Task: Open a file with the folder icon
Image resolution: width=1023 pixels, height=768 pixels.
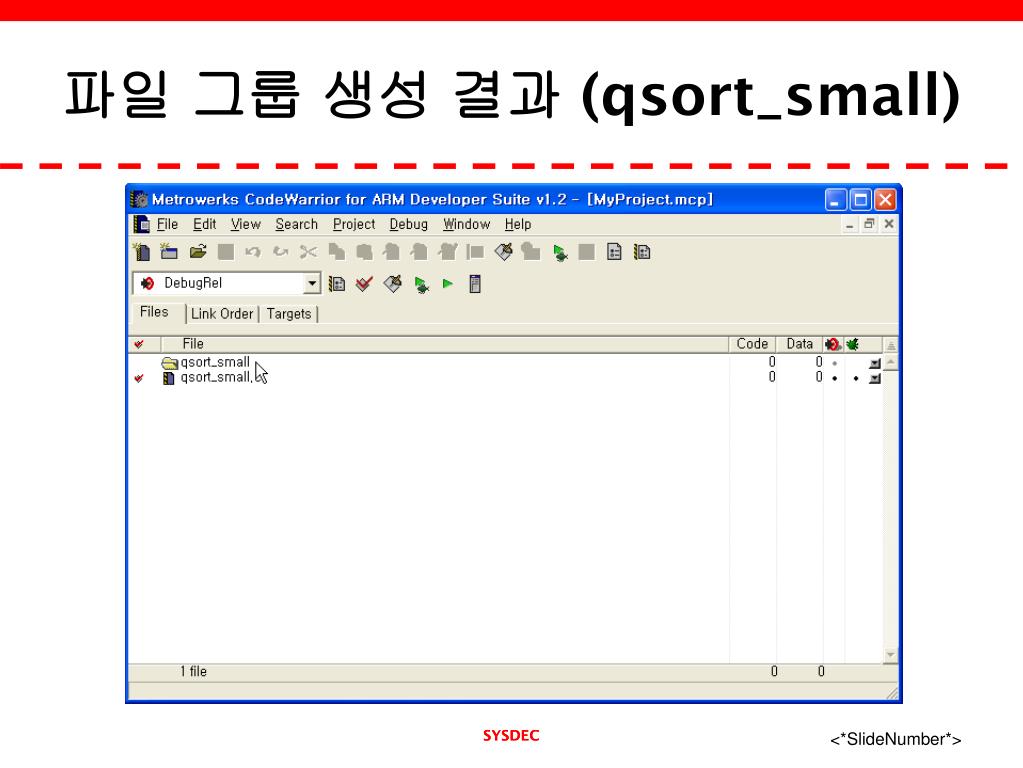Action: 198,252
